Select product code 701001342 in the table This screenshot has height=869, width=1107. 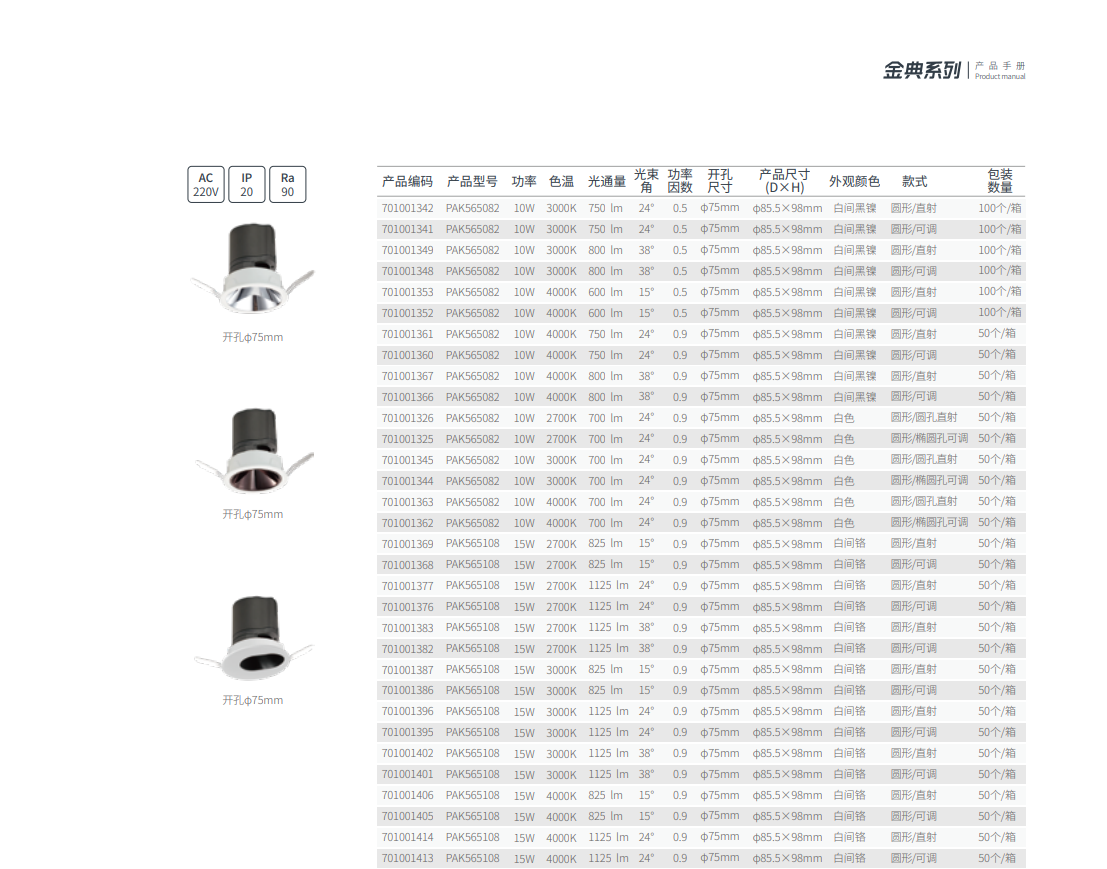(408, 209)
